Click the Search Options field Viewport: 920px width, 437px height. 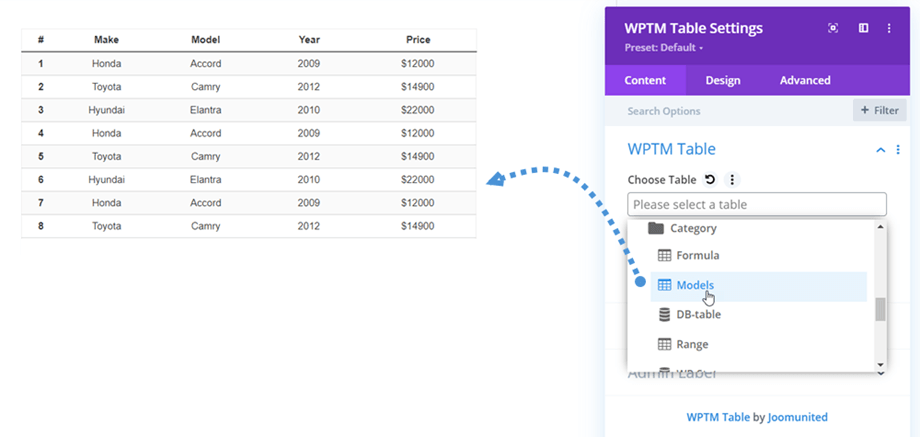point(730,111)
